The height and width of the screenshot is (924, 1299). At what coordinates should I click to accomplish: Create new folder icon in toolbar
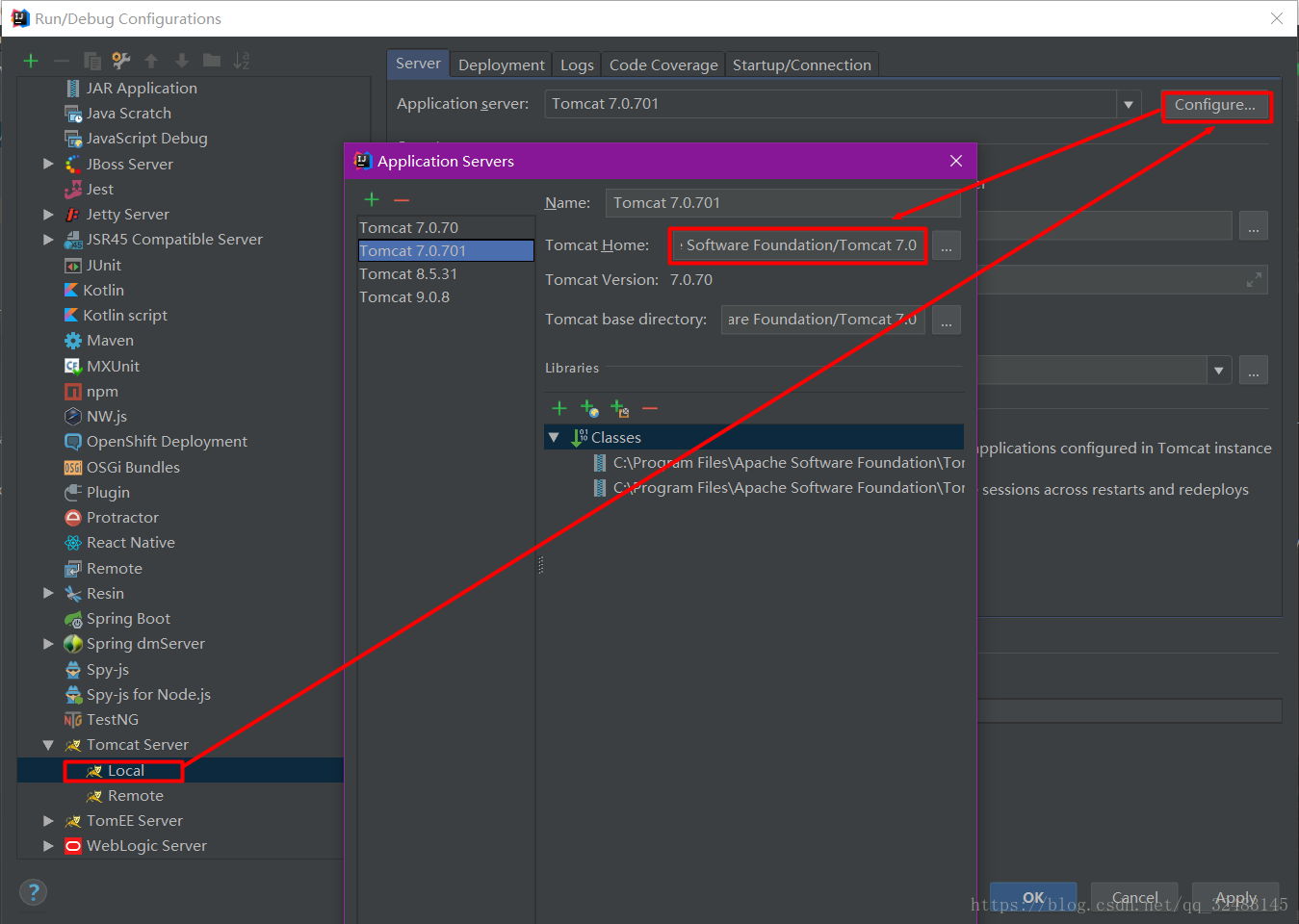coord(212,61)
